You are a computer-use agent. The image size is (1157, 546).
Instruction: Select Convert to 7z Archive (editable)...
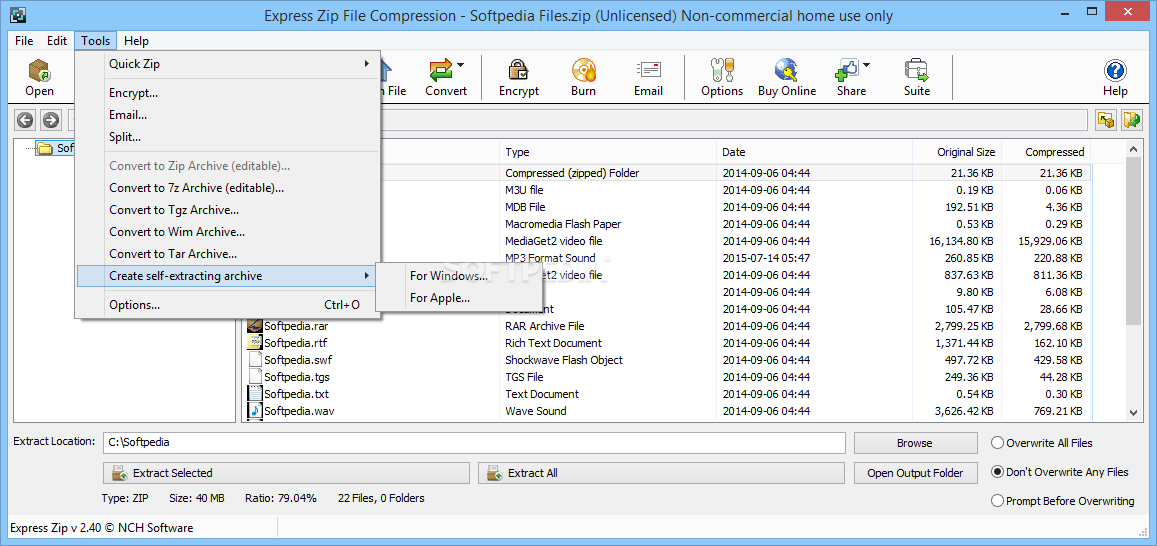click(228, 188)
